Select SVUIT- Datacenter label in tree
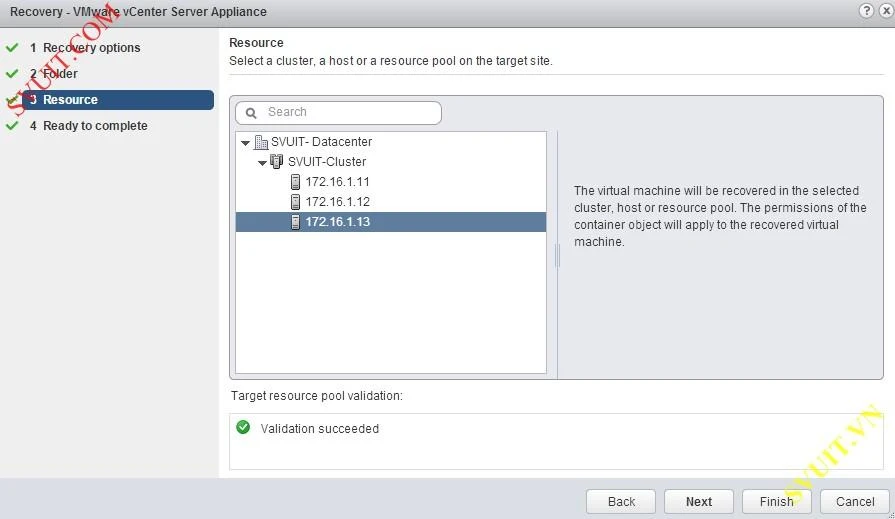 pos(321,142)
